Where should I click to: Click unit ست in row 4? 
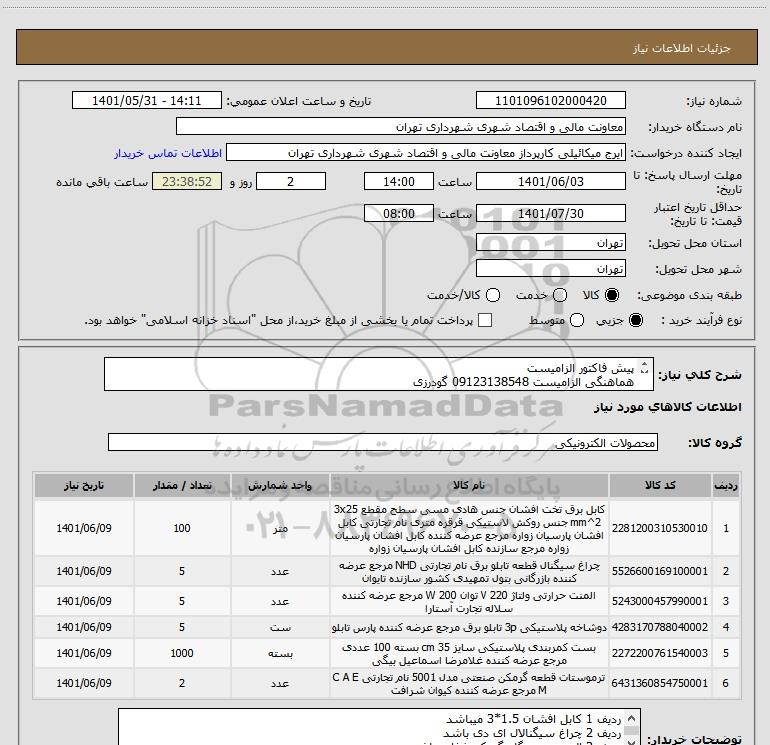tap(280, 627)
